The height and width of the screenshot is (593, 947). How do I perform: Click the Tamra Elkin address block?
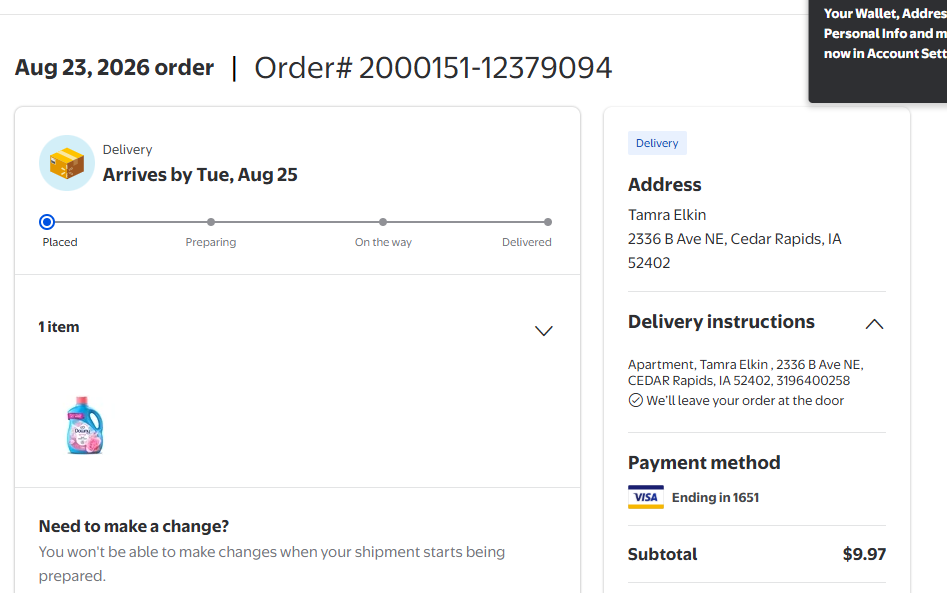coord(734,239)
